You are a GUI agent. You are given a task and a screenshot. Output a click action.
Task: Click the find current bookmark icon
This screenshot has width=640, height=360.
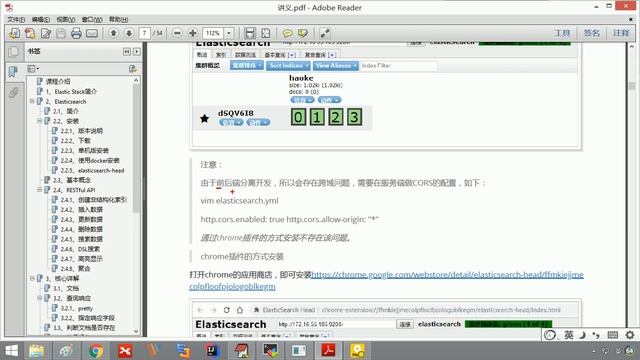click(132, 69)
